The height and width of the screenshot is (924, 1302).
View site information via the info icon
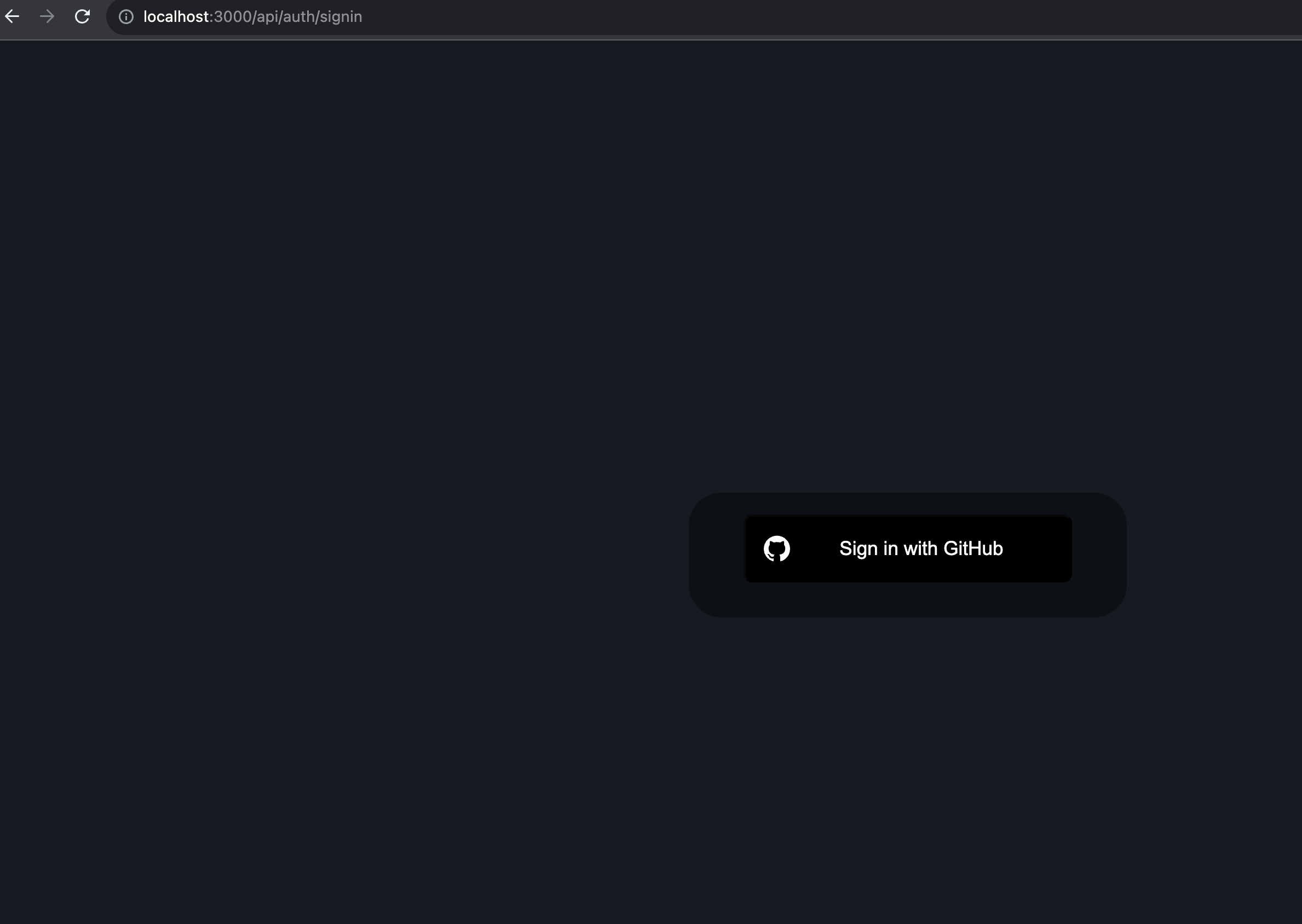(x=126, y=17)
